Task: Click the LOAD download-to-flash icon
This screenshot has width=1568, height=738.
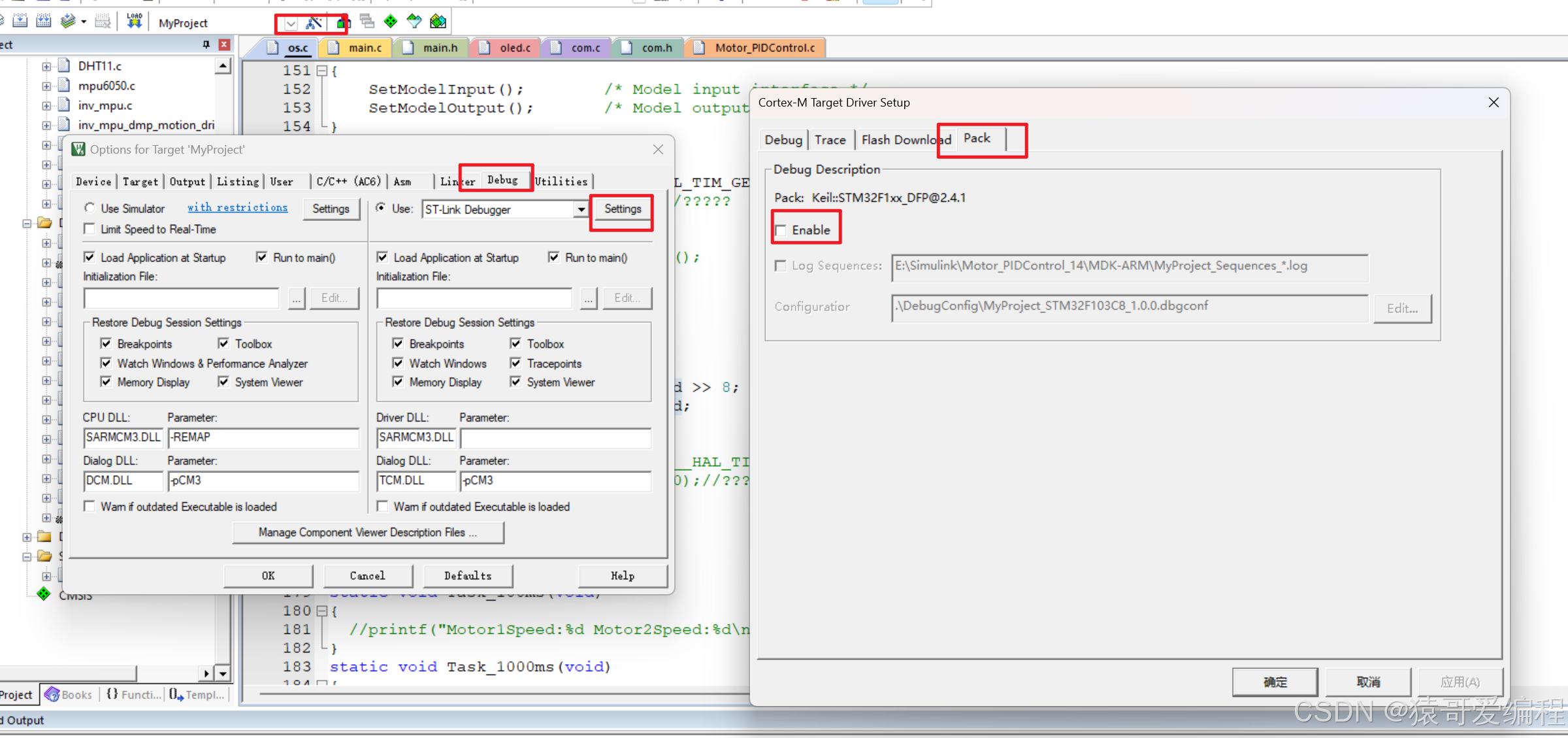Action: (x=134, y=21)
